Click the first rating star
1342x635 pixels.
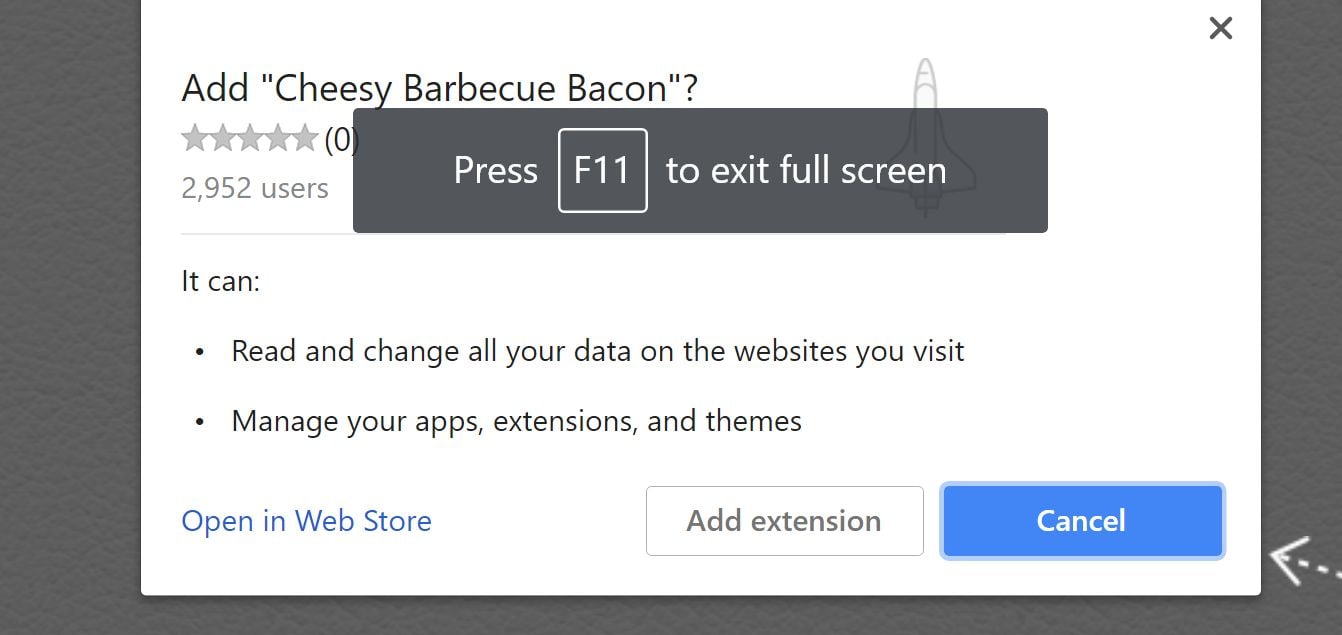tap(195, 139)
